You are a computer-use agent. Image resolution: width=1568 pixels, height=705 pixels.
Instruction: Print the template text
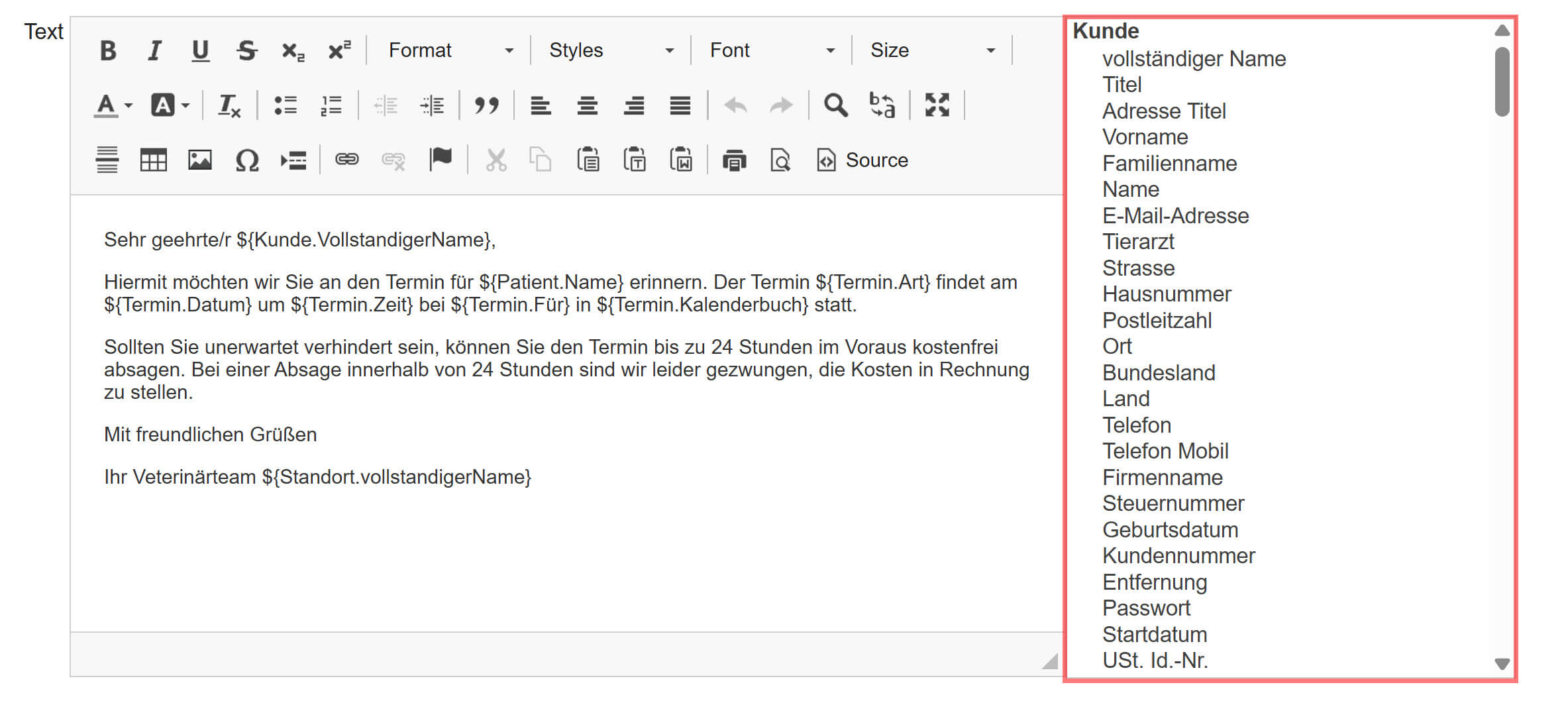click(734, 160)
